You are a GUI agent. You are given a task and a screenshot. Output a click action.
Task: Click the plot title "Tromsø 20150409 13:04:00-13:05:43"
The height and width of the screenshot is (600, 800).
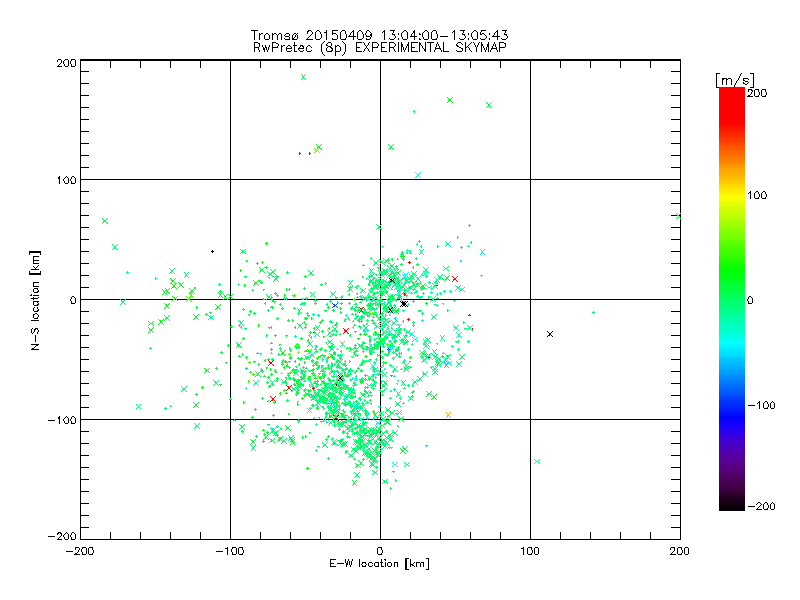point(379,35)
